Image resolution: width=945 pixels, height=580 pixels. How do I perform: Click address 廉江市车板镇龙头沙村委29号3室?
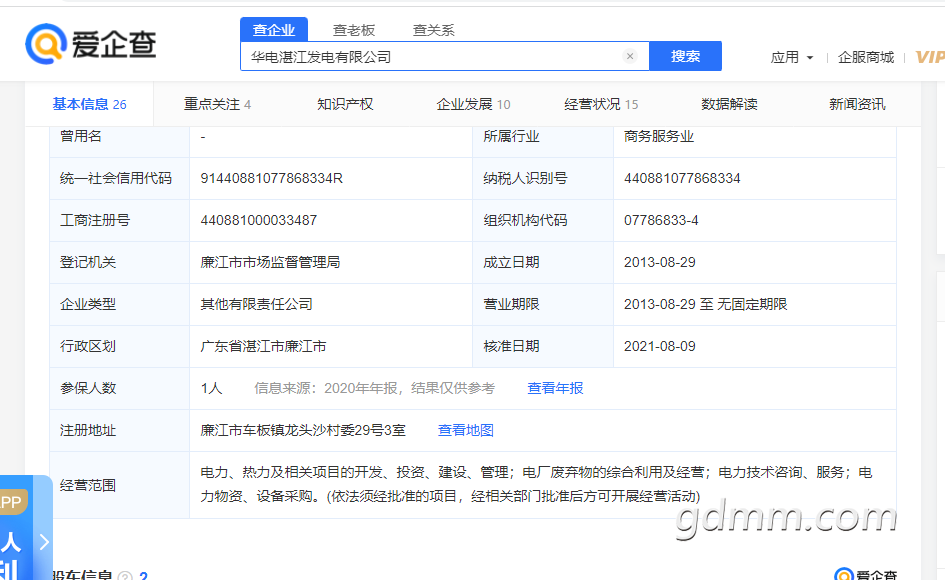click(x=303, y=430)
